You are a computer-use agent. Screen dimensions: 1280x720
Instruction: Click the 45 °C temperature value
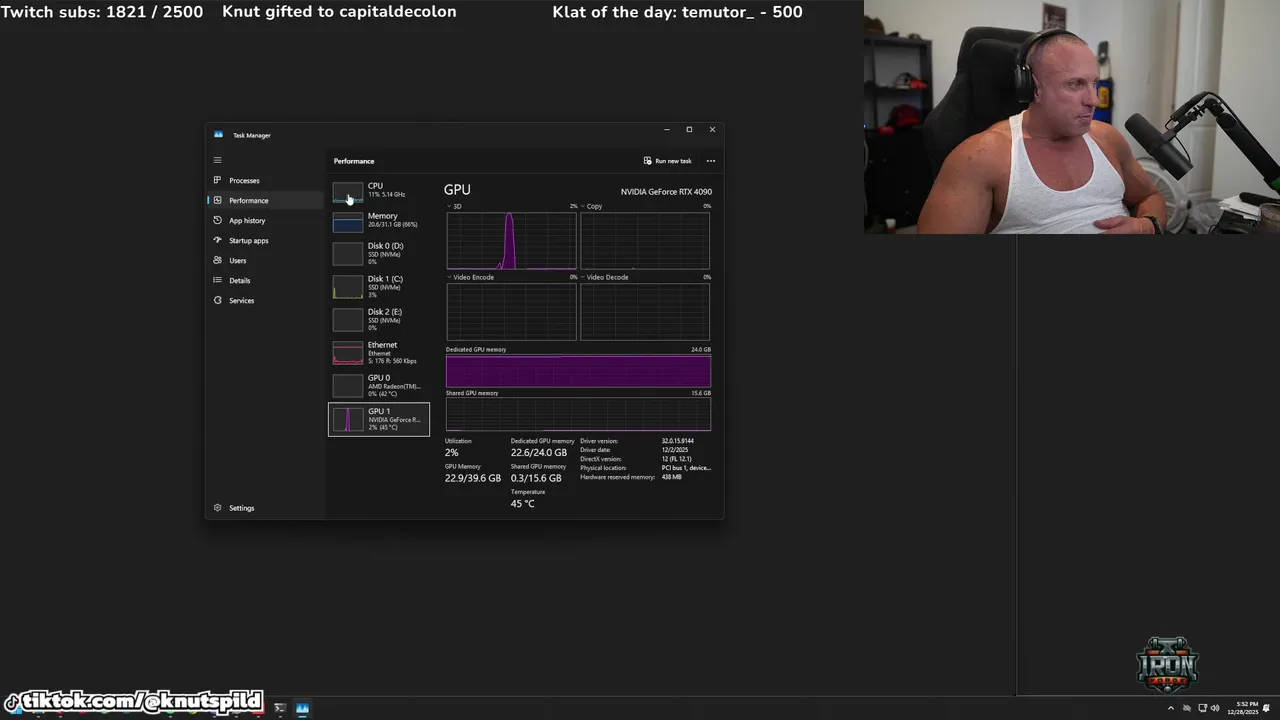pos(523,504)
